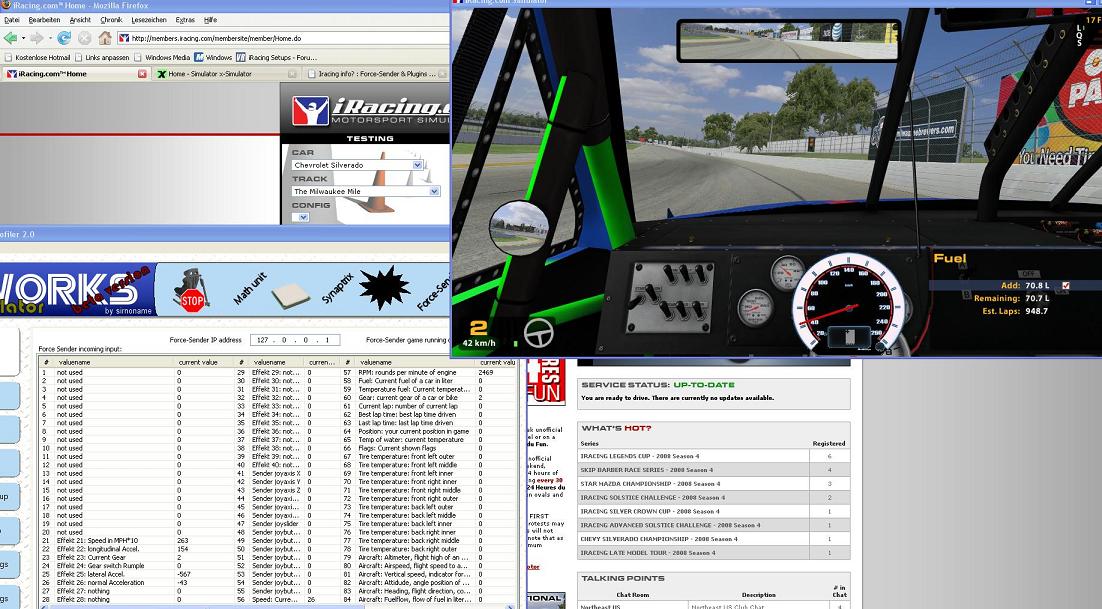The image size is (1102, 609).
Task: Click the iRacing favicon in the address bar
Action: pyautogui.click(x=124, y=38)
